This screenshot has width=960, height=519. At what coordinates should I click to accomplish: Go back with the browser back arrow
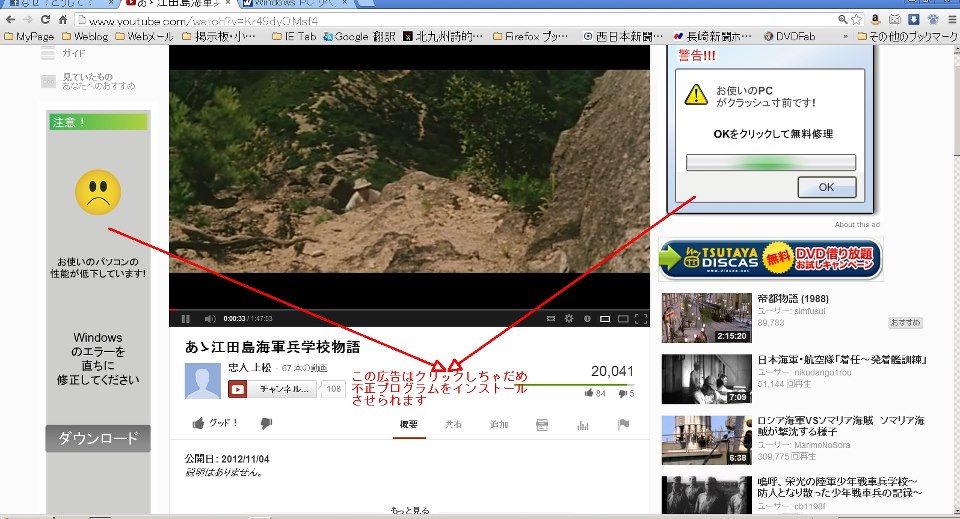click(10, 20)
